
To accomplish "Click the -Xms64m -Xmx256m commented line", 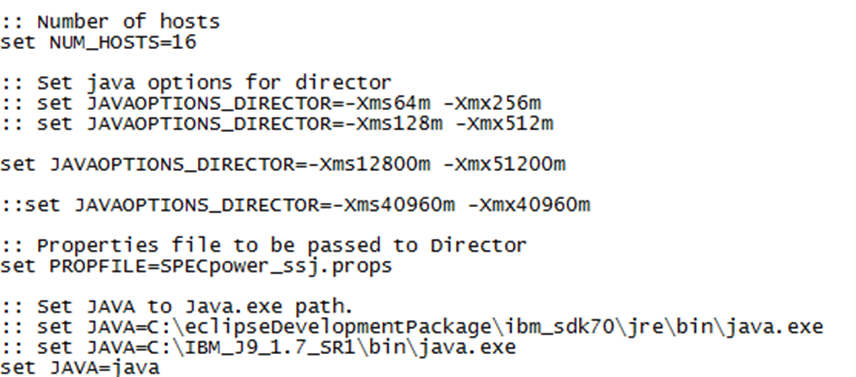I will click(270, 103).
